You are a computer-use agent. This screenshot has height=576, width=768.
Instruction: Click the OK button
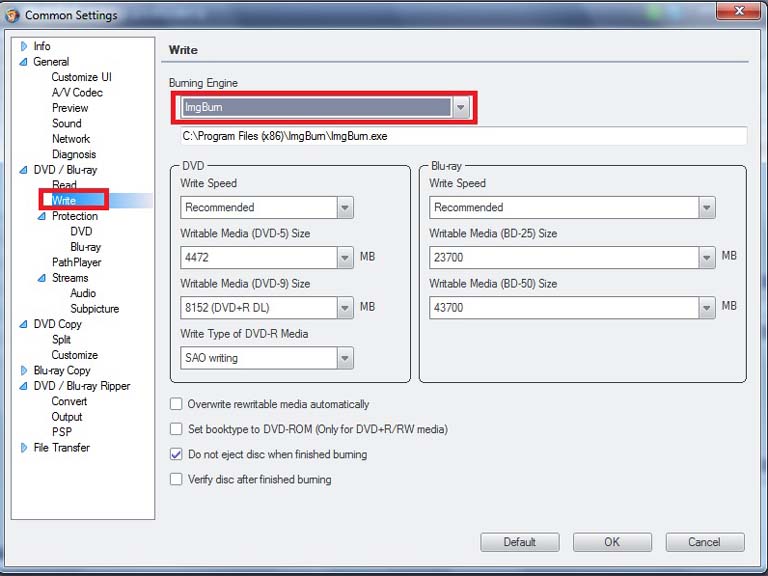[x=612, y=542]
